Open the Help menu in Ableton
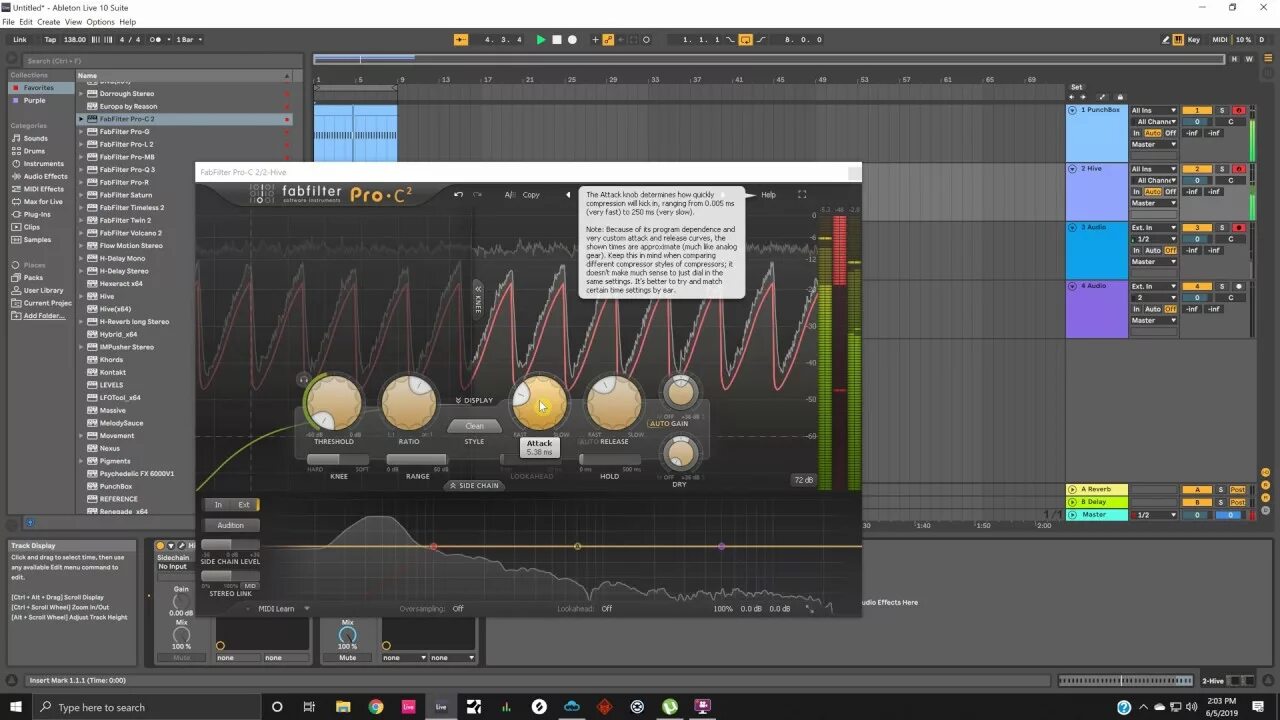 127,22
